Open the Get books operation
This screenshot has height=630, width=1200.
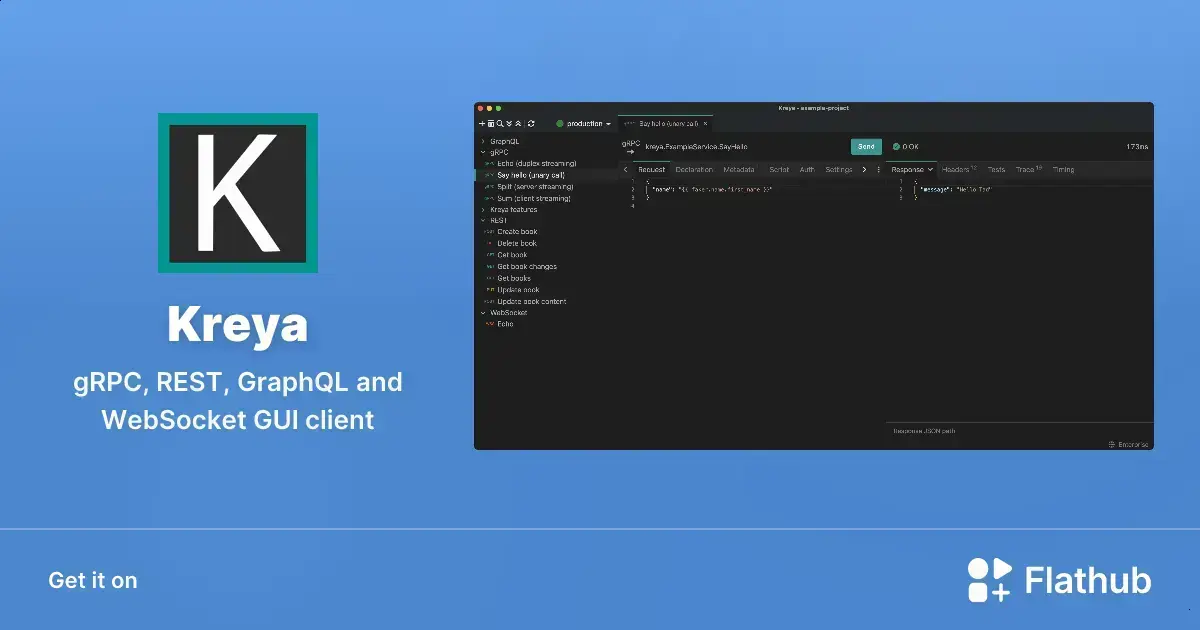[514, 278]
